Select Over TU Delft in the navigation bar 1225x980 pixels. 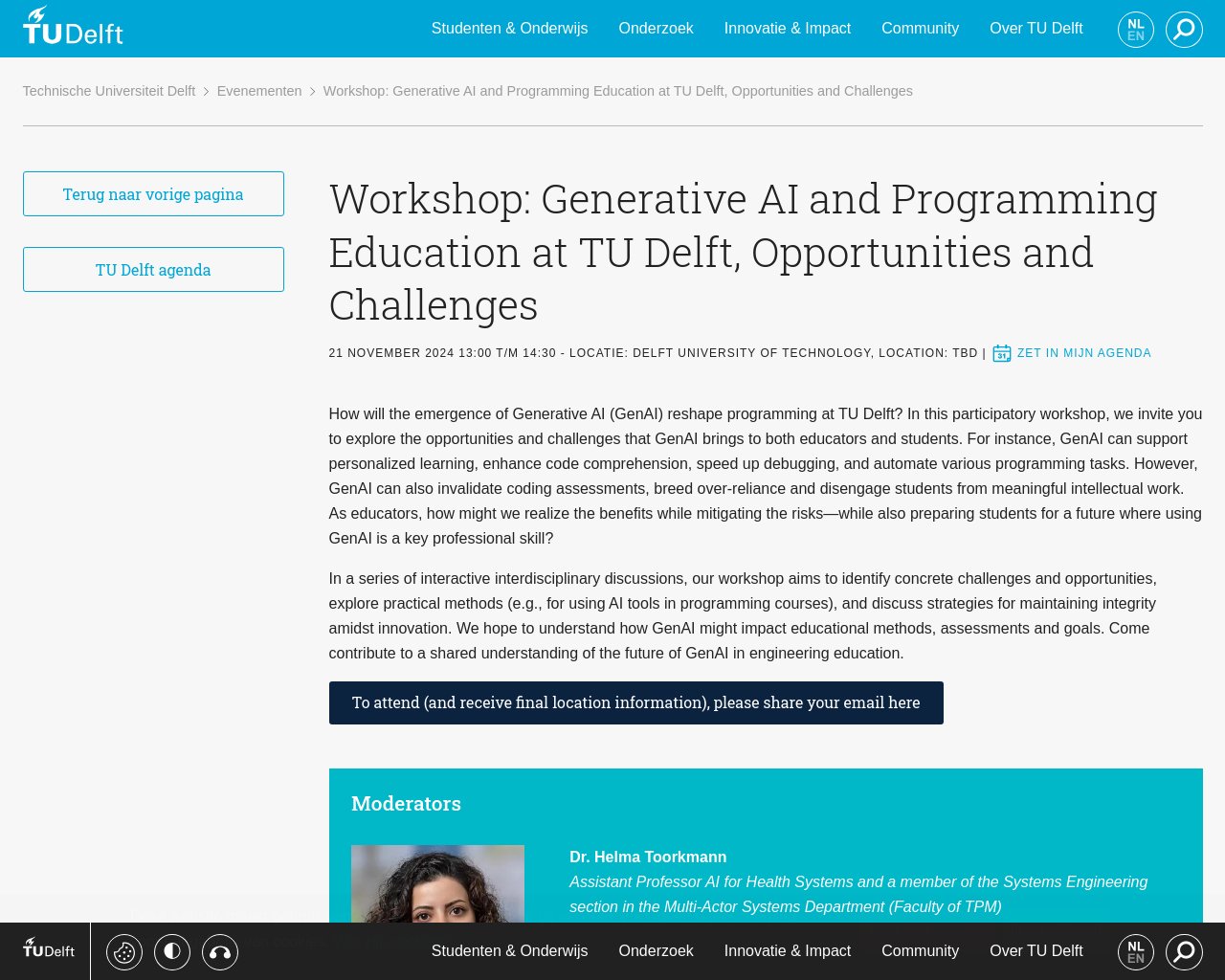(x=1036, y=28)
